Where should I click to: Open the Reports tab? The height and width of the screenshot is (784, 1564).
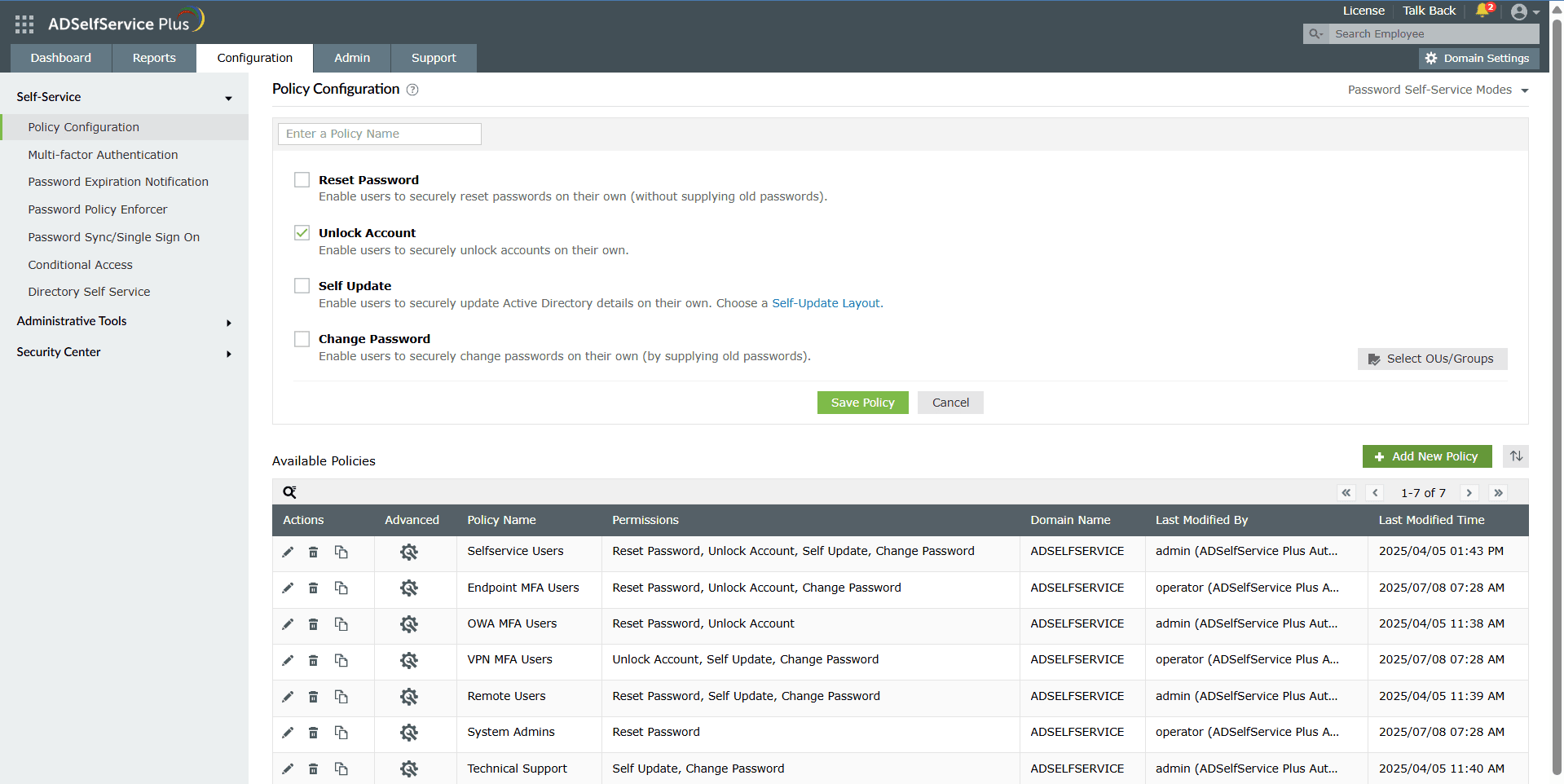(x=154, y=58)
